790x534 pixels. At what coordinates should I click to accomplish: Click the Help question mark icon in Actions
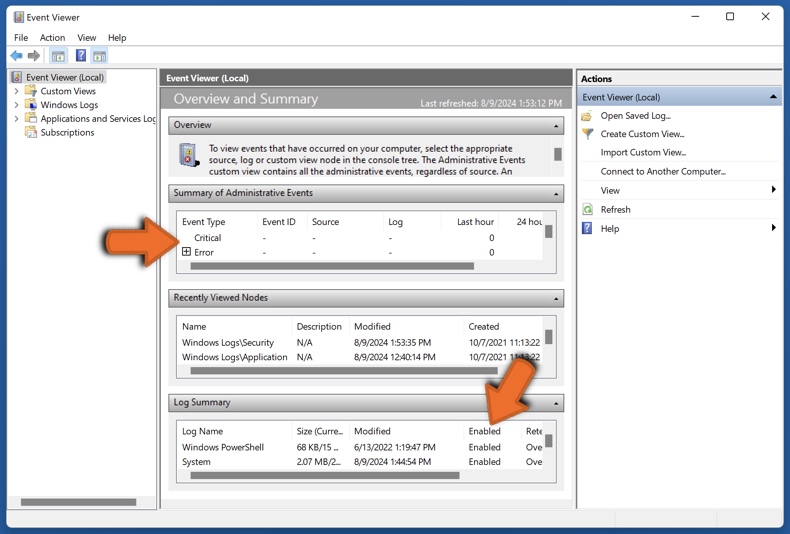point(587,228)
